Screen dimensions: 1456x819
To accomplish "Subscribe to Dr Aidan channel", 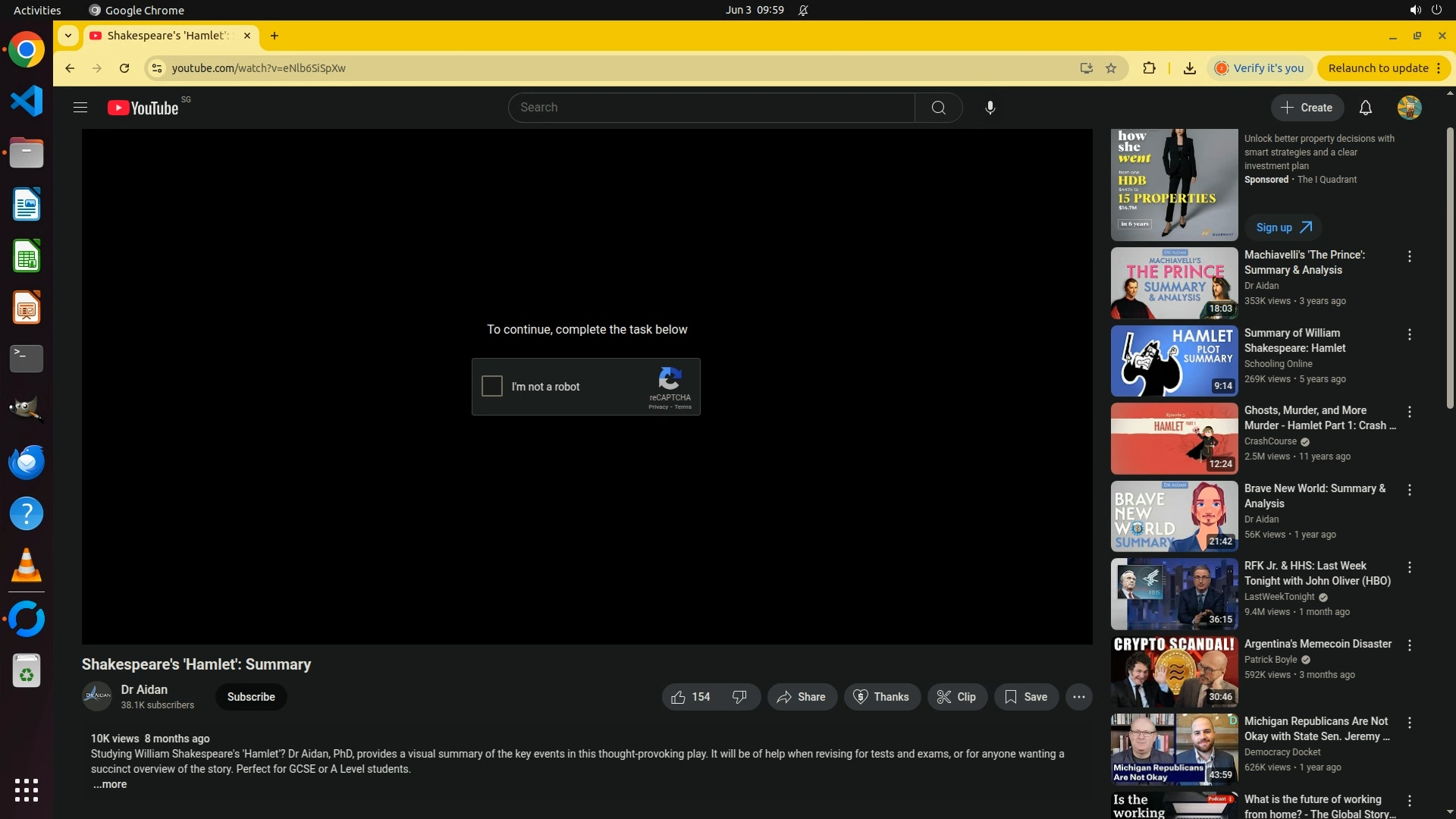I will pyautogui.click(x=251, y=697).
